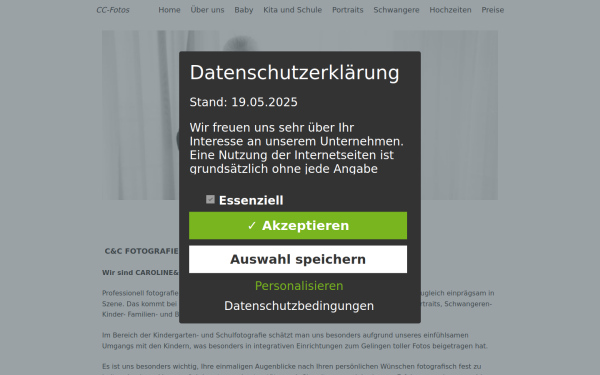
Task: Open the Personalisieren link
Action: (x=299, y=286)
